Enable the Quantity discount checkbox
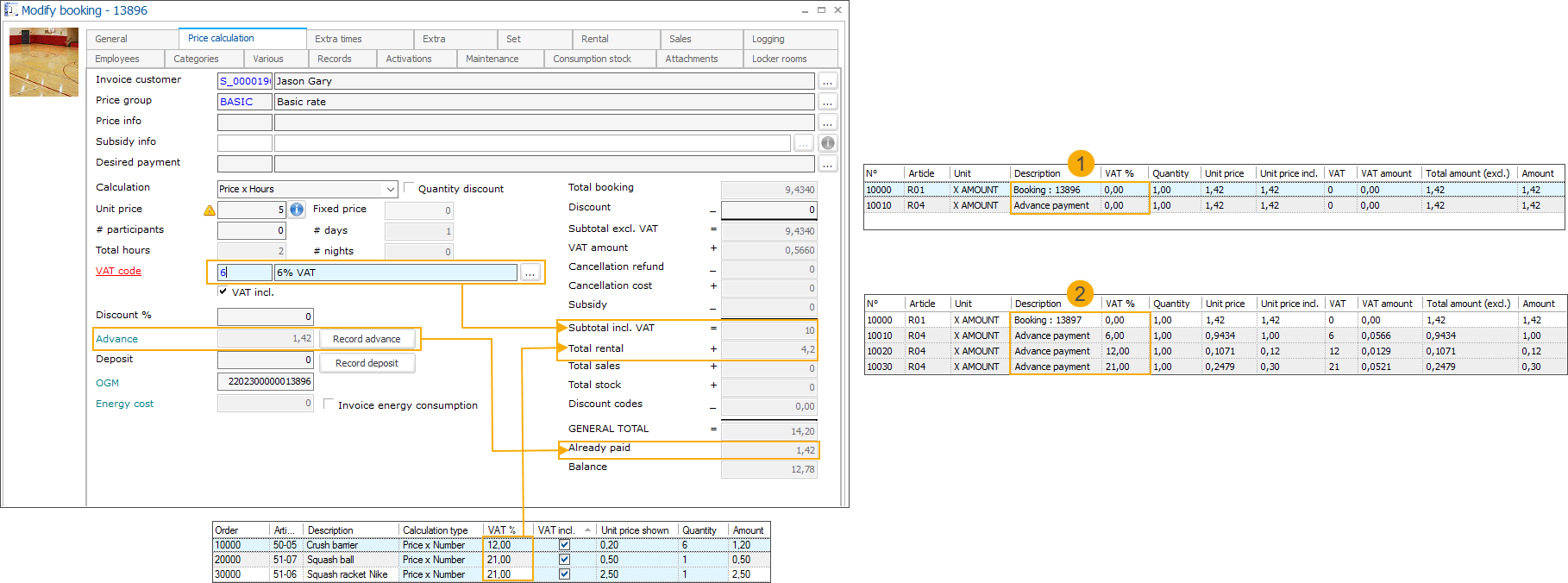The image size is (1568, 583). click(x=410, y=188)
